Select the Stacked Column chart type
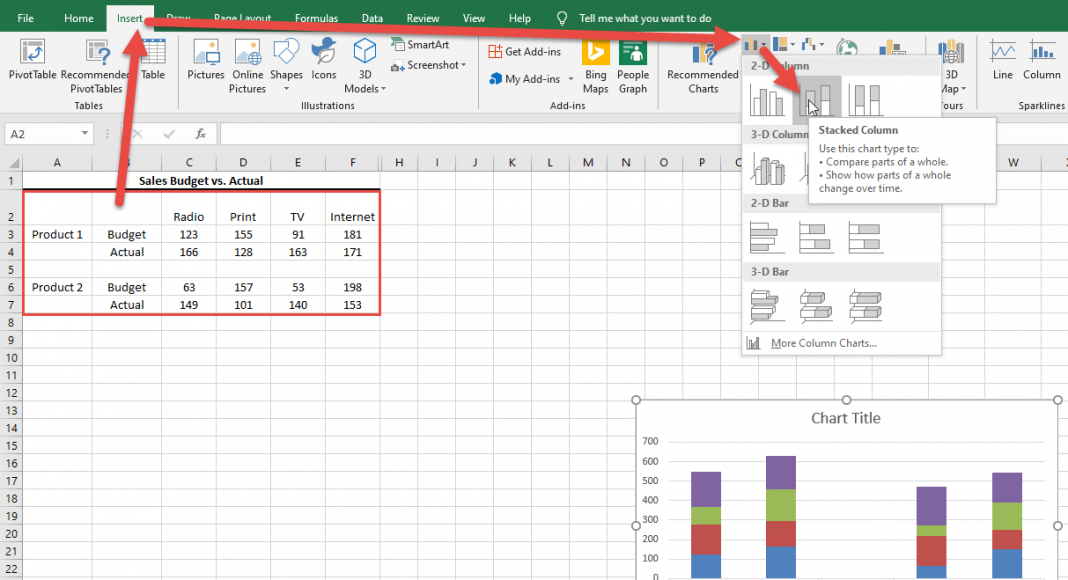1068x580 pixels. (x=817, y=101)
